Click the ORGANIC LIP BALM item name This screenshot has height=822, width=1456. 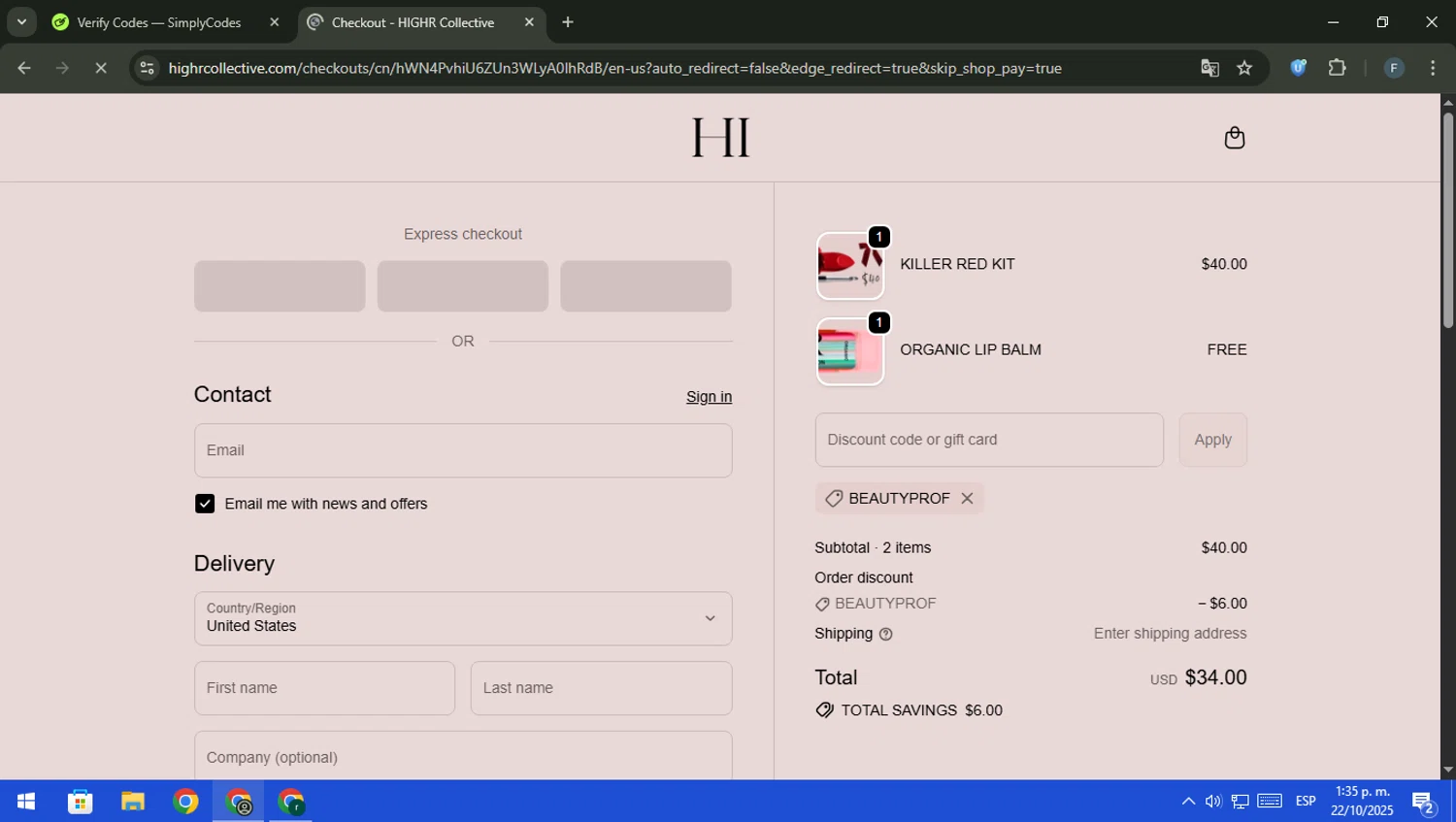point(971,349)
